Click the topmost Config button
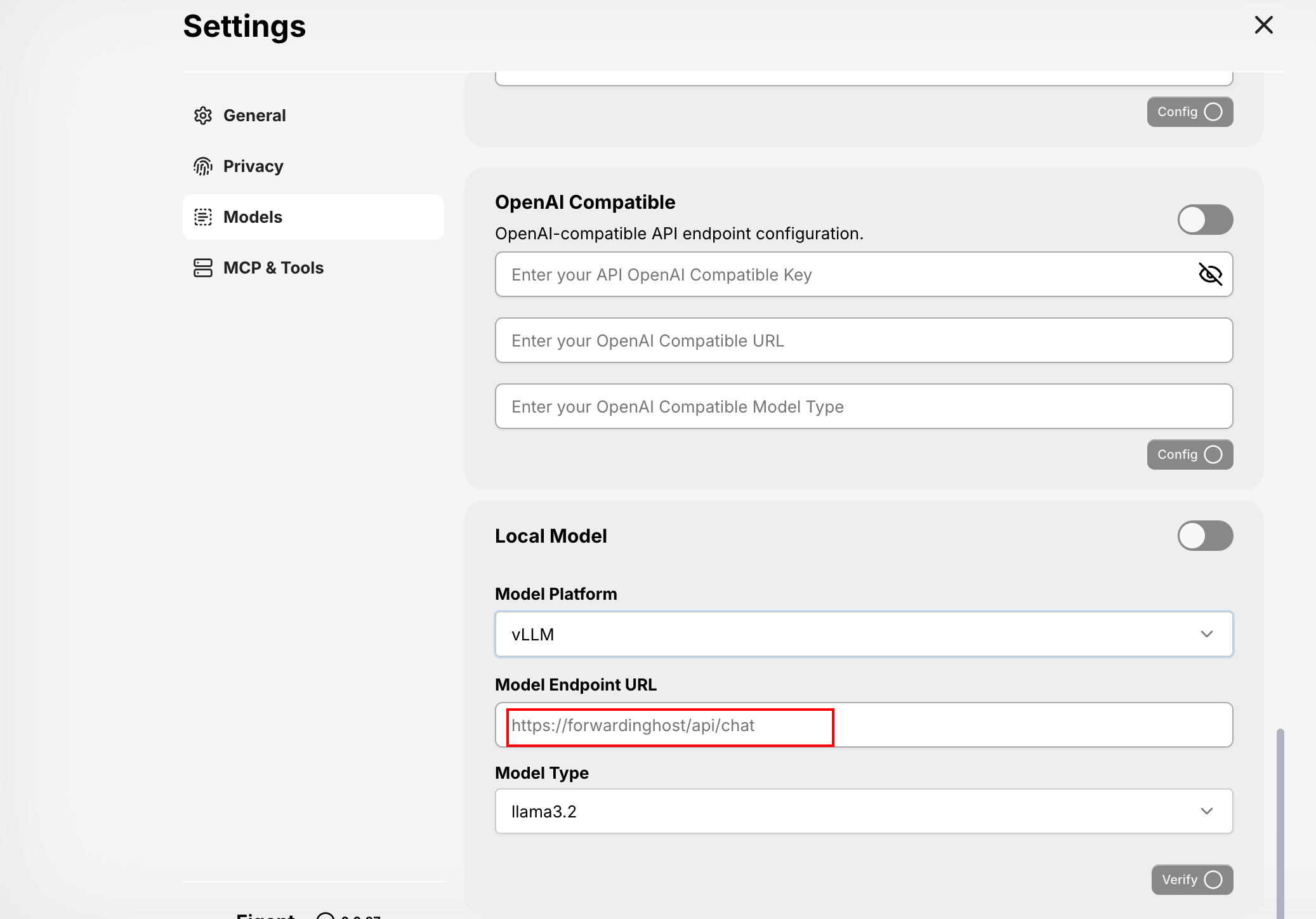 (1190, 112)
